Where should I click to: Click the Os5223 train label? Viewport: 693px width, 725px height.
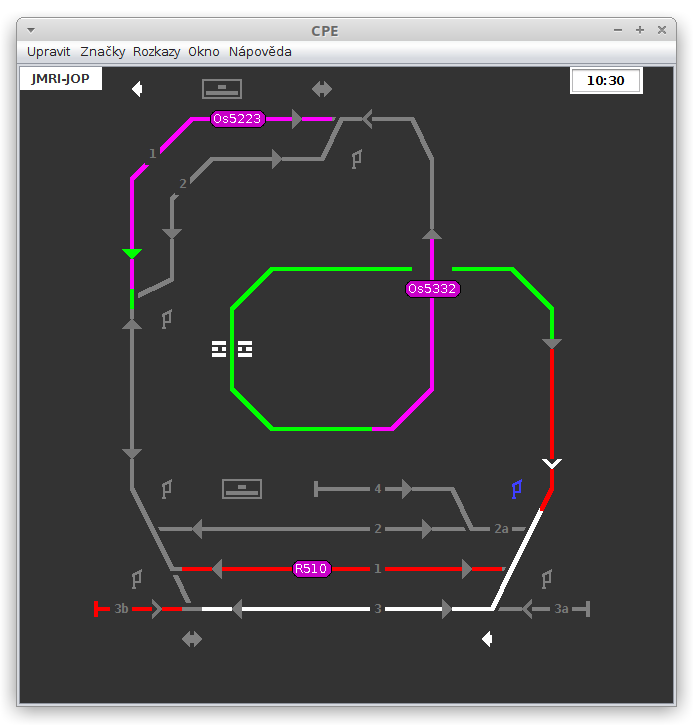tap(237, 119)
